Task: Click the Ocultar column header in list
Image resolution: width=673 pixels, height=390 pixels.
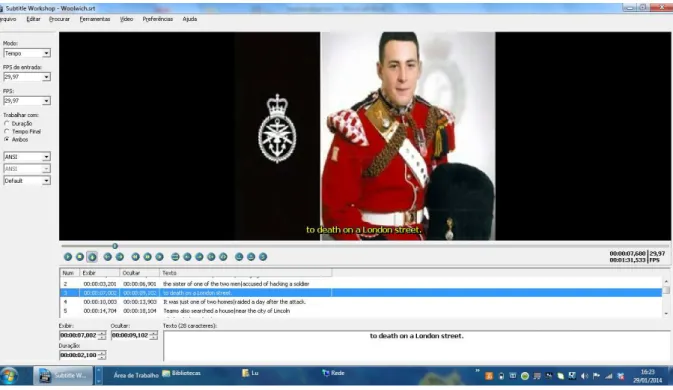Action: 139,273
